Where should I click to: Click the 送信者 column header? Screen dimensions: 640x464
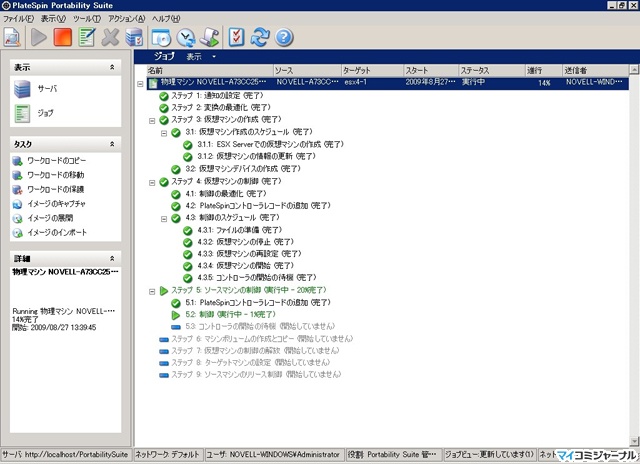[x=596, y=70]
